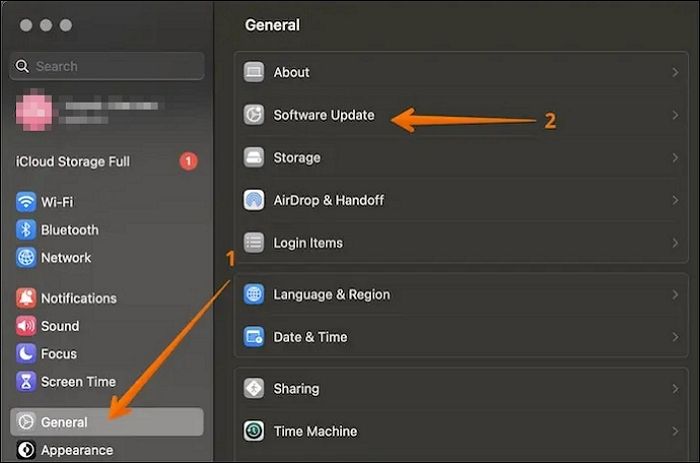Click the Notifications bell icon
This screenshot has height=463, width=700.
pos(26,298)
